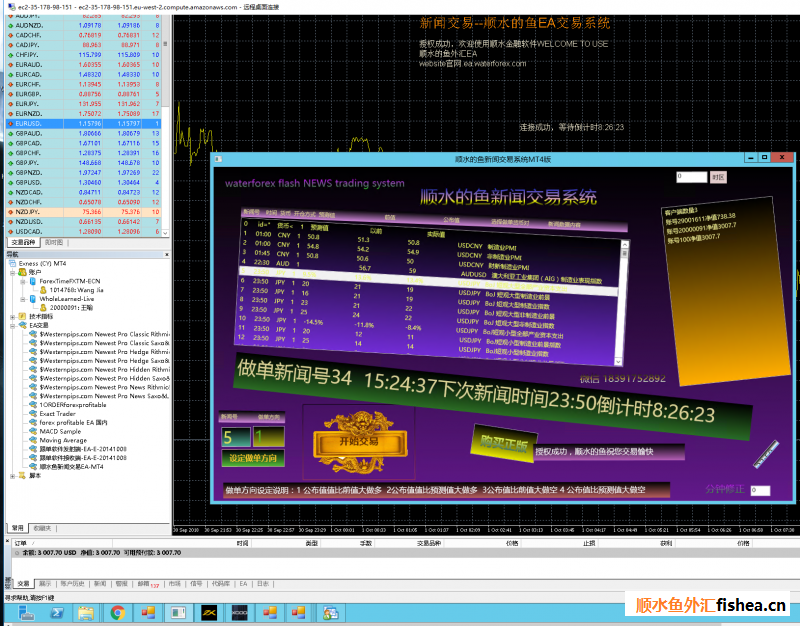This screenshot has height=626, width=800.
Task: Switch to the 账户历史 account history tab
Action: 73,582
